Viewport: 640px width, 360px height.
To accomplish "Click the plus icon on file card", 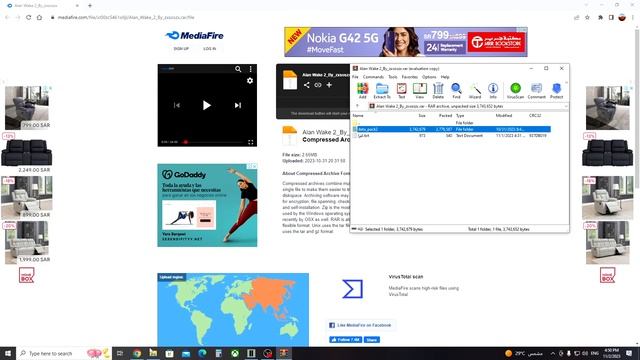I will 329,85.
